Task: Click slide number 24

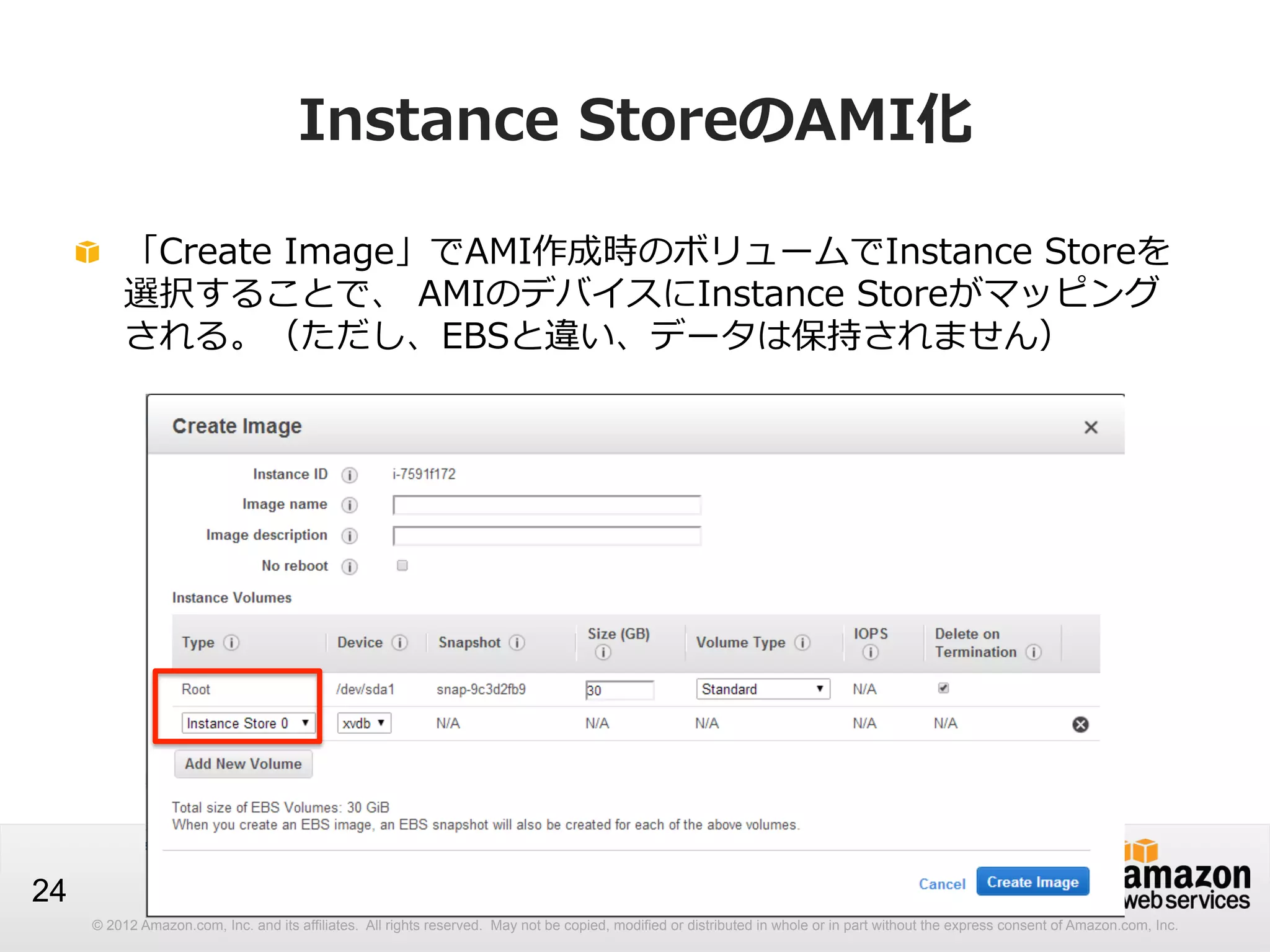Action: [x=49, y=891]
